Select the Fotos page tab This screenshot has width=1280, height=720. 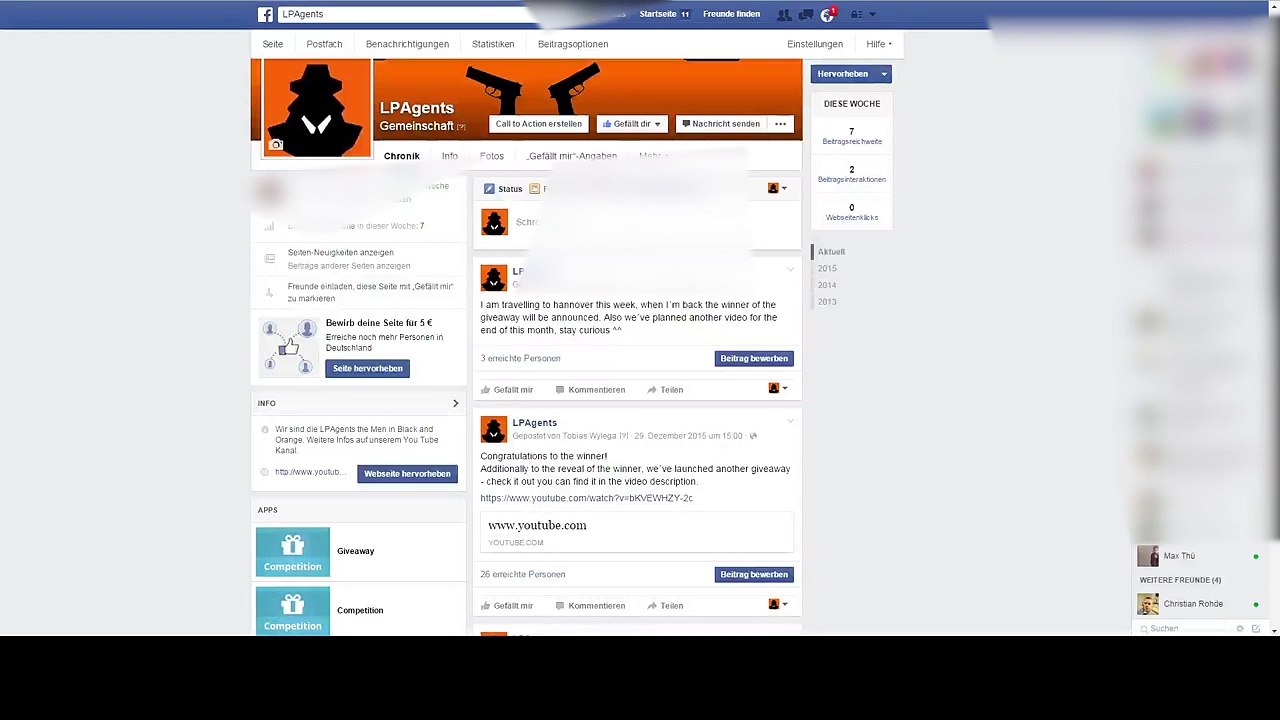tap(492, 156)
